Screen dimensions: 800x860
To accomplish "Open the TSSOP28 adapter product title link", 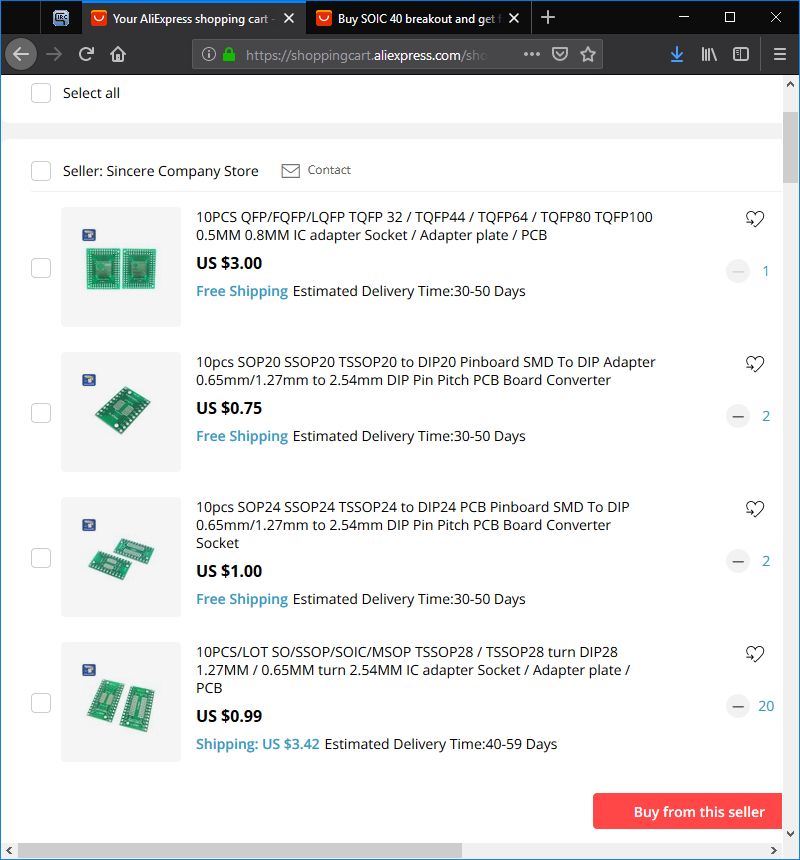I will 413,670.
